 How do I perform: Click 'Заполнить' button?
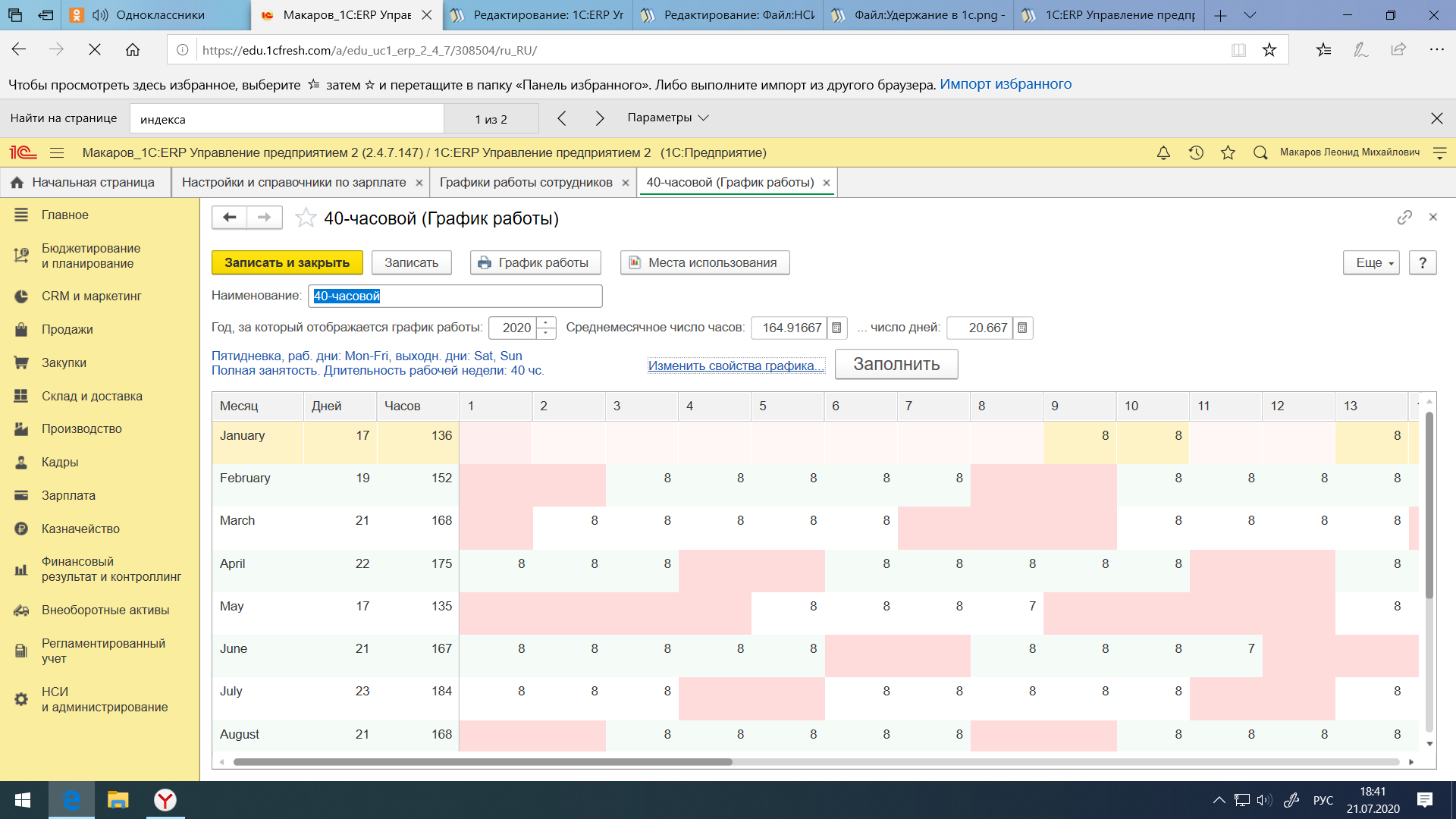[895, 363]
